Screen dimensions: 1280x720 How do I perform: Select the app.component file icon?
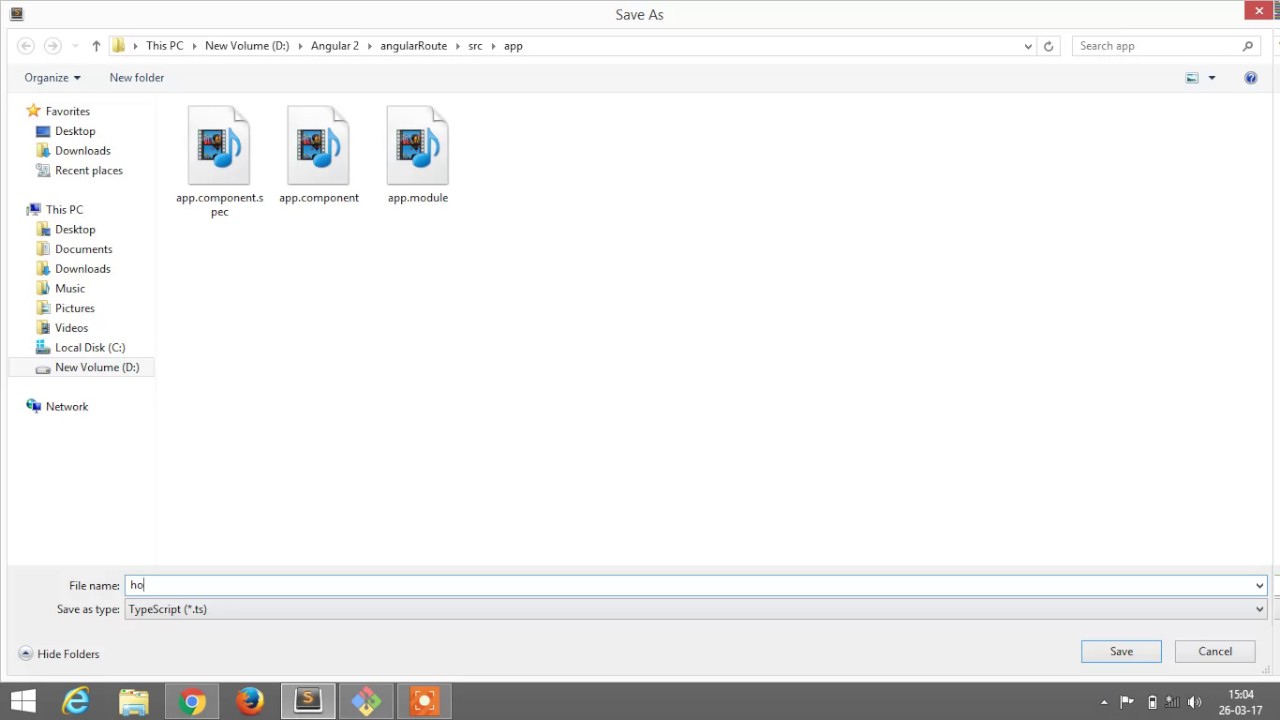[318, 146]
